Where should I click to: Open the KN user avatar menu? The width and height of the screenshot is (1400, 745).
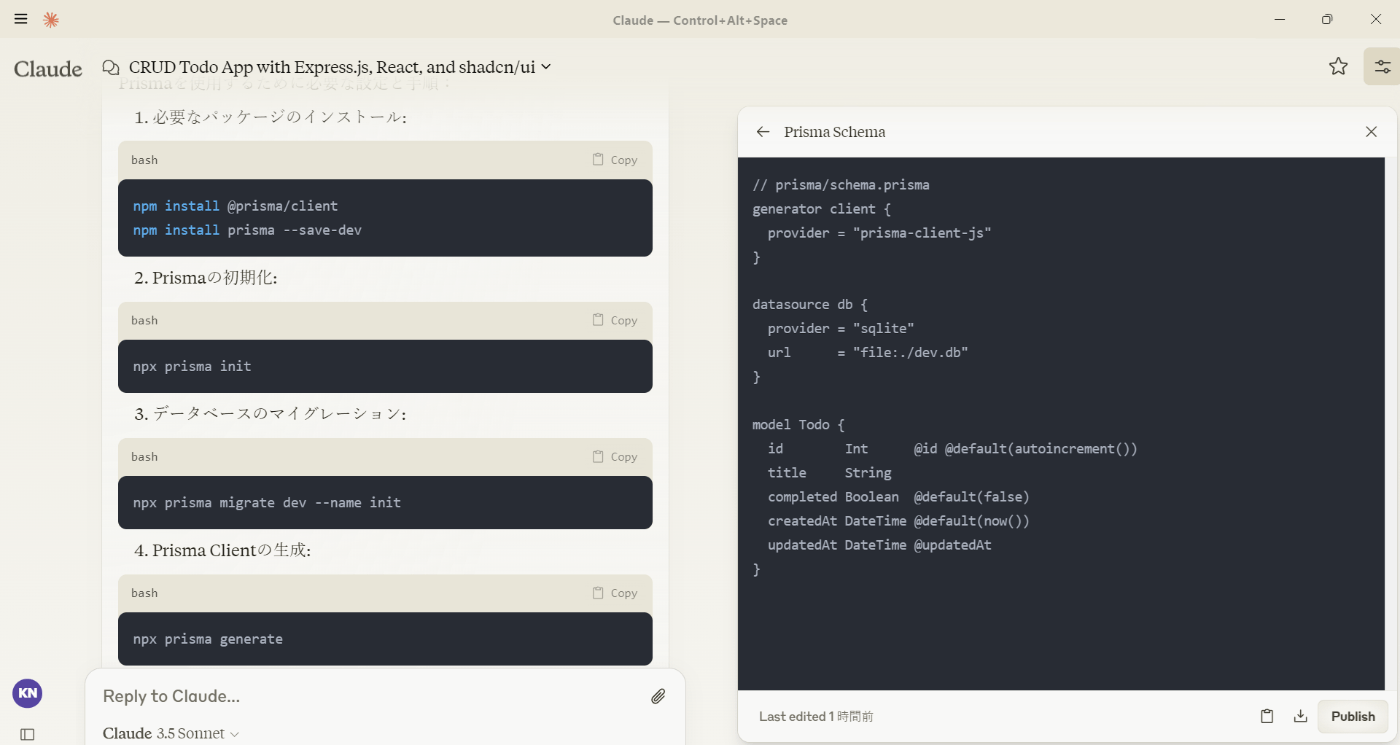(27, 692)
